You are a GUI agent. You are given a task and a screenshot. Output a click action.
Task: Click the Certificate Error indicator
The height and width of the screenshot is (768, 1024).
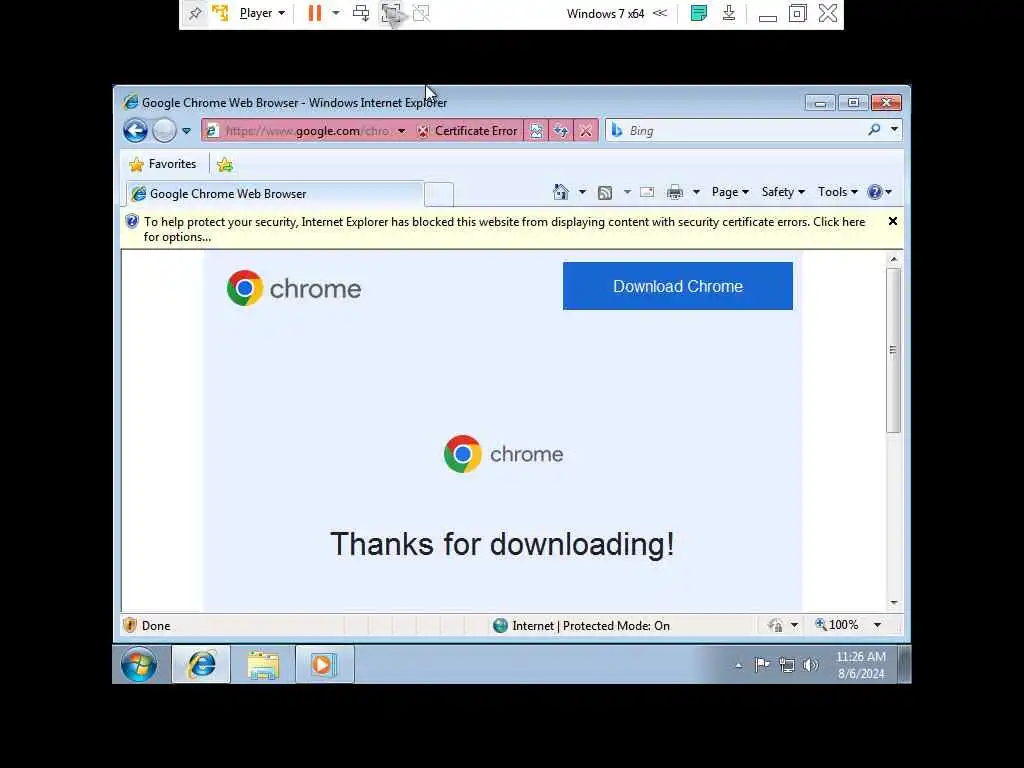[468, 131]
